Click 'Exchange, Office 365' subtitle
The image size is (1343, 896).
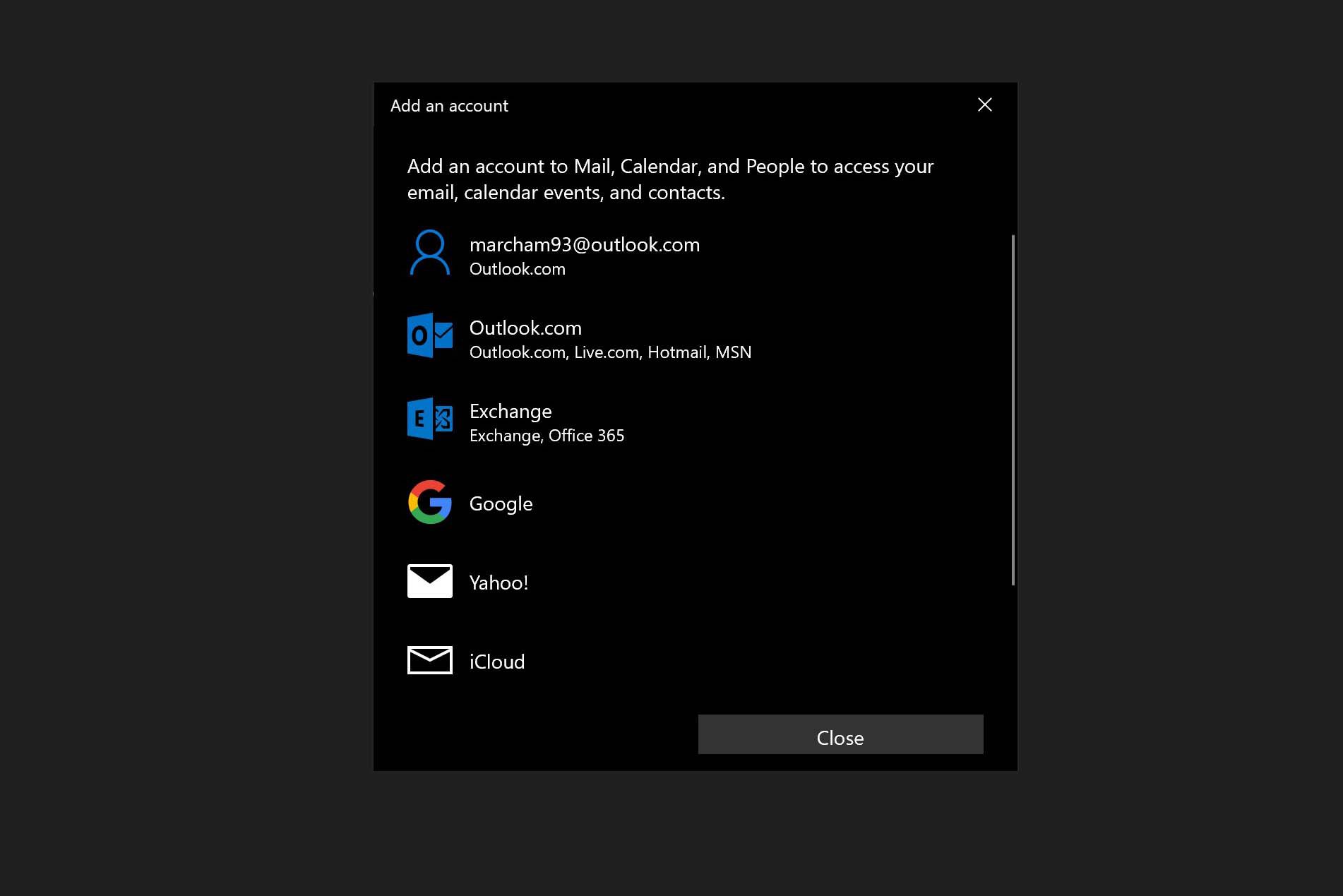[x=547, y=436]
